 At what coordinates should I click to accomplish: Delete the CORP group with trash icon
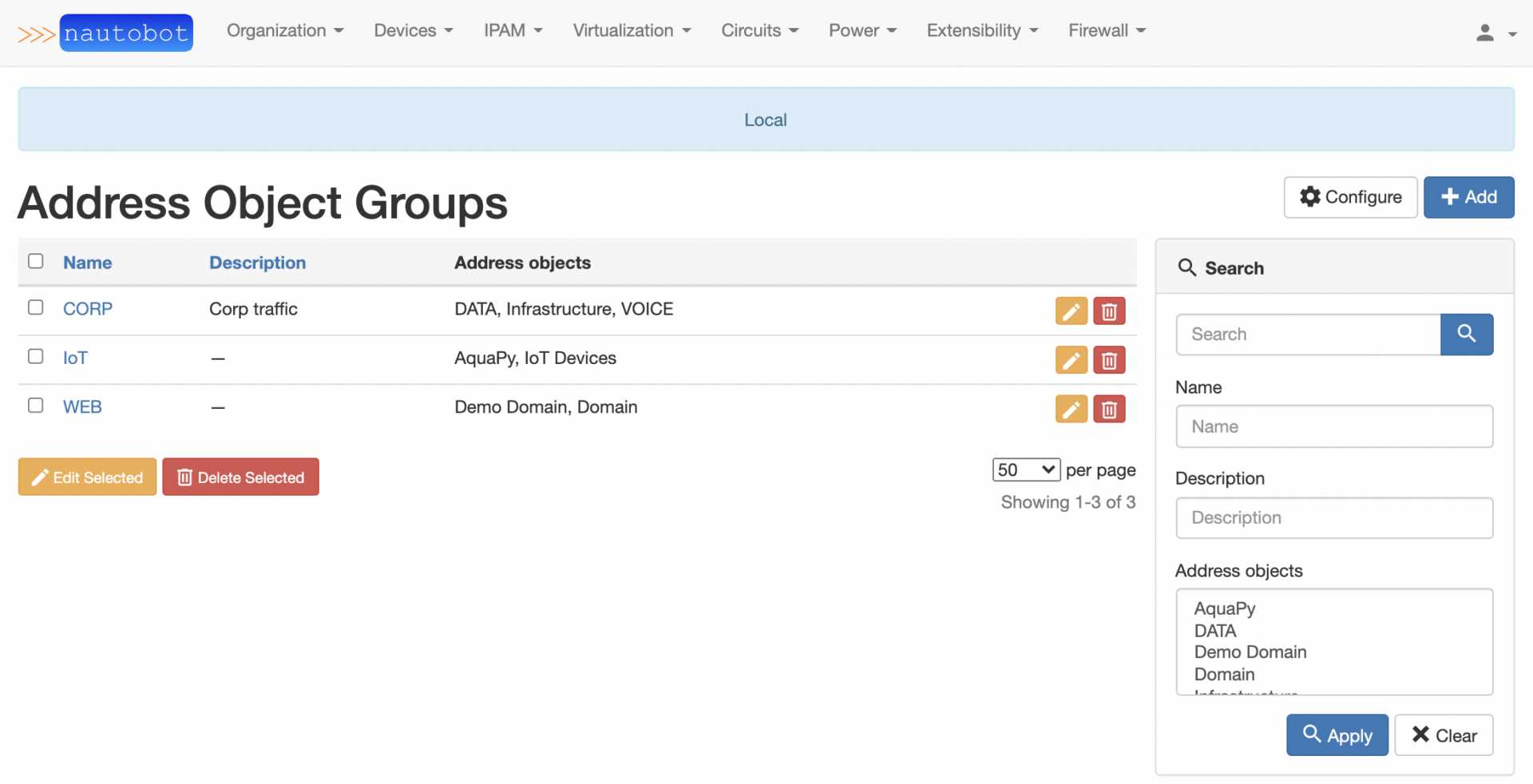1109,311
